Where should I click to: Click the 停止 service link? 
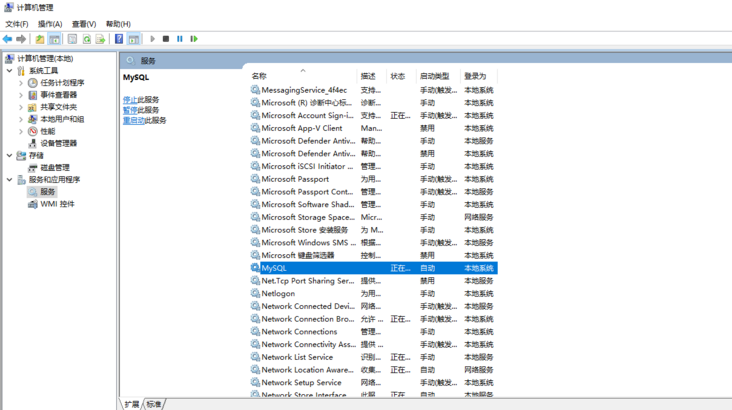131,100
